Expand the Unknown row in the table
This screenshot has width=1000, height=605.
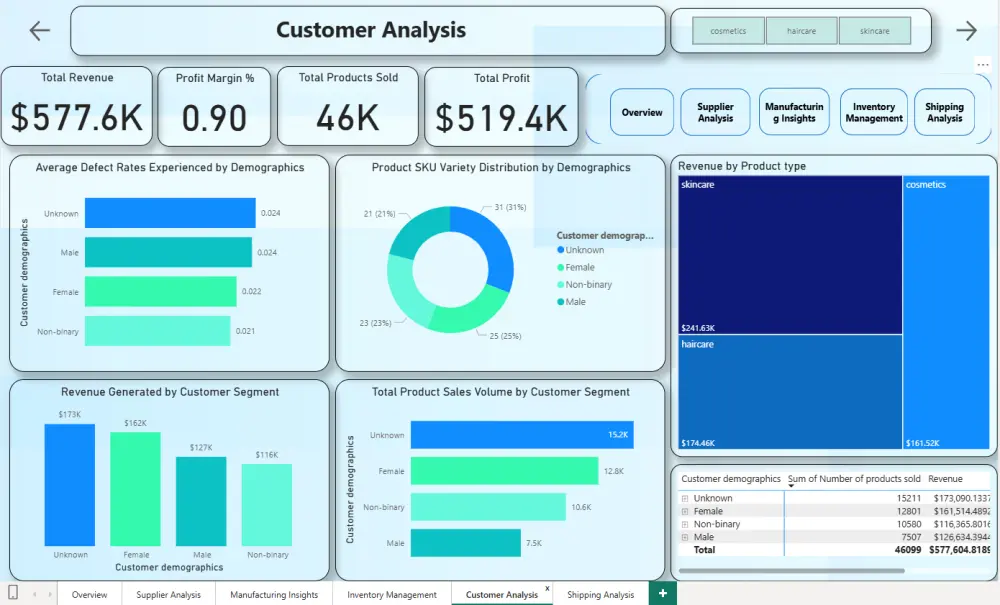pos(685,499)
